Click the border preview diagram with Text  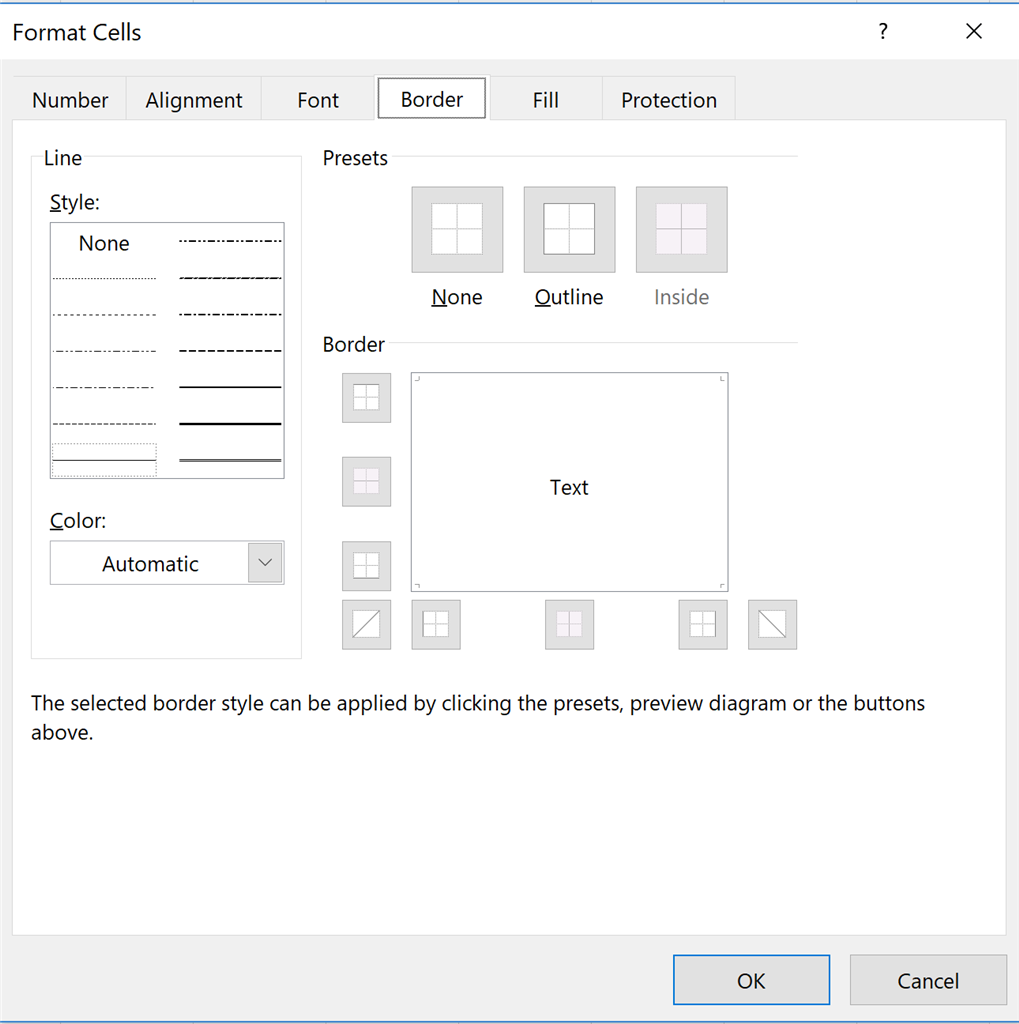pos(570,482)
